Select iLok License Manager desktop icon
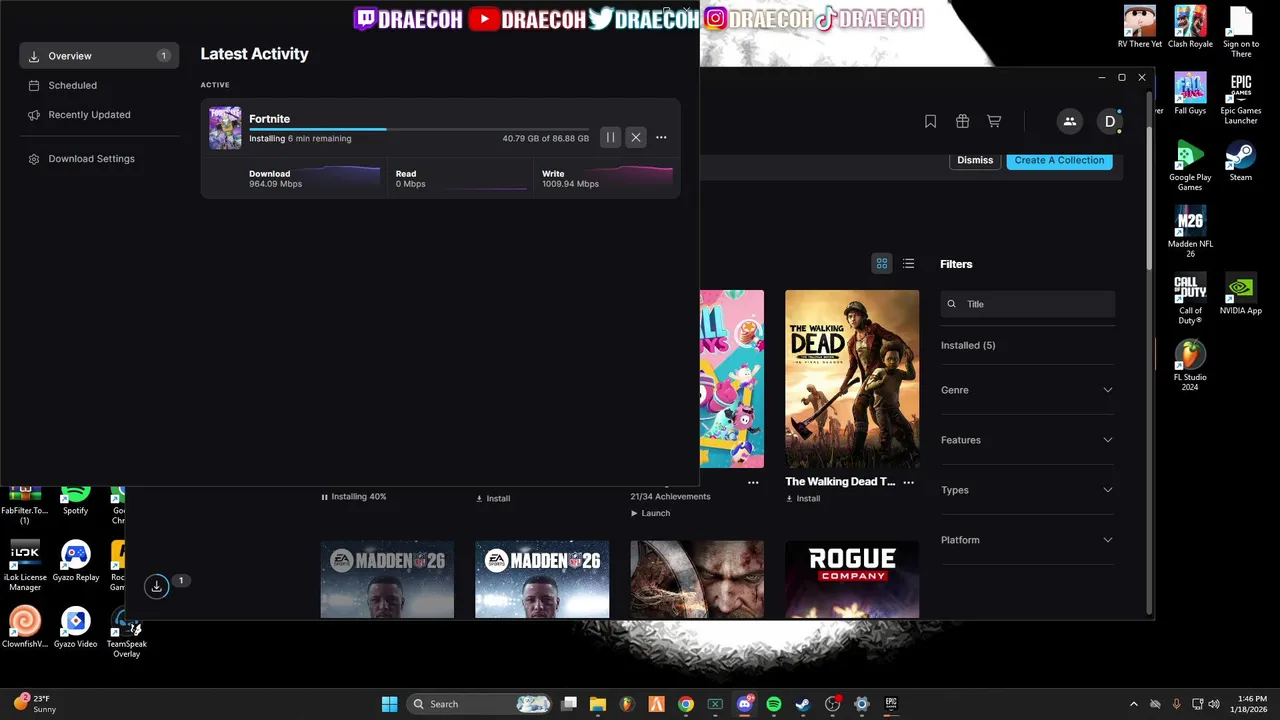Image resolution: width=1280 pixels, height=720 pixels. pyautogui.click(x=25, y=566)
